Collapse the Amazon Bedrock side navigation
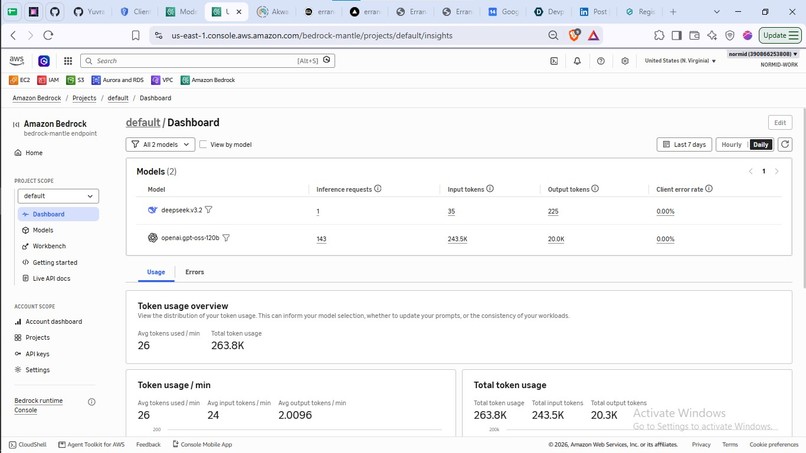 16,124
